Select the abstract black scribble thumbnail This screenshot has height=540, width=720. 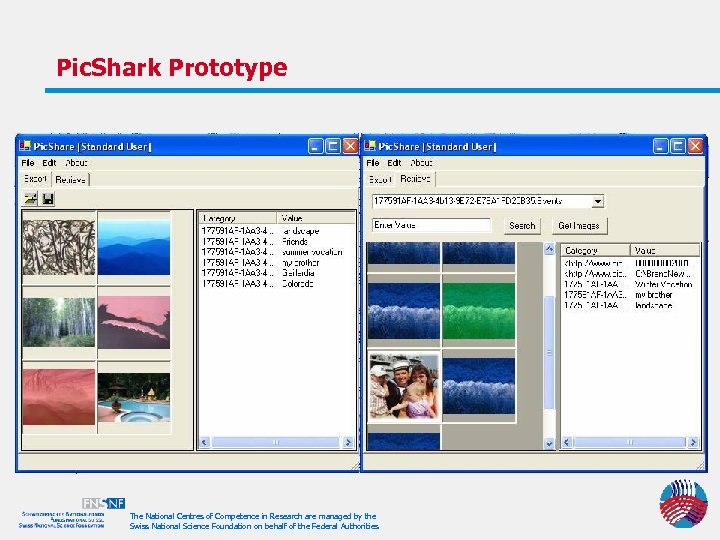pos(59,248)
